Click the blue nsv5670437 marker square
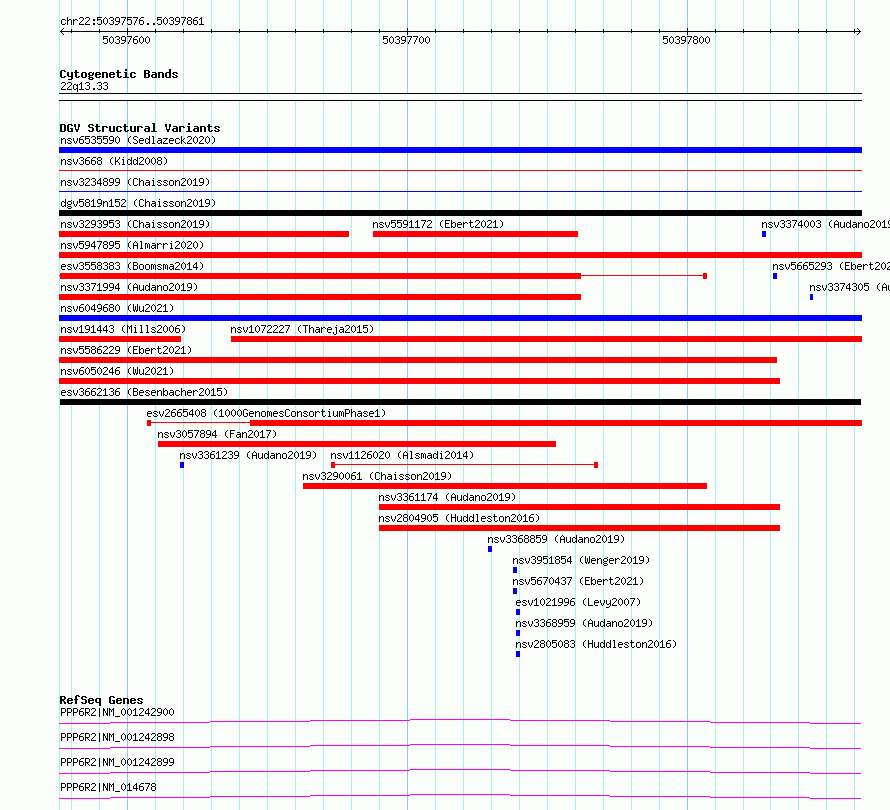The height and width of the screenshot is (810, 890). point(515,591)
